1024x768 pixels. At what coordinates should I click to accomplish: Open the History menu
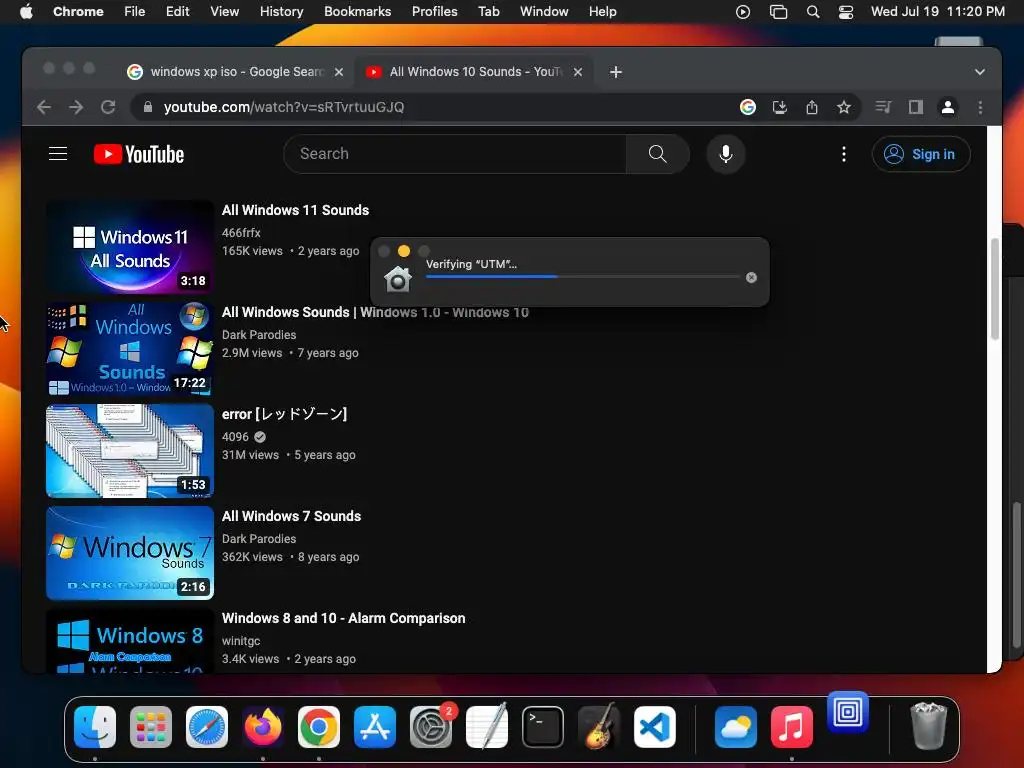281,12
